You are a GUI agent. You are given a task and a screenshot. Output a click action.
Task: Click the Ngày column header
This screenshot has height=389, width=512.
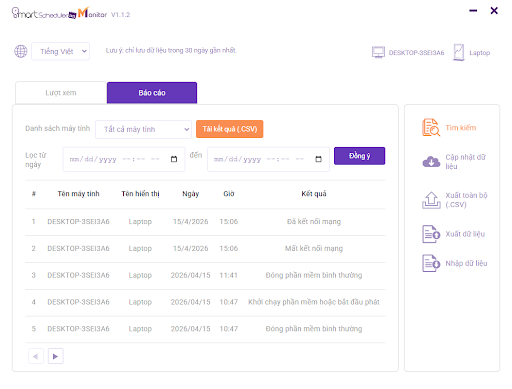(x=191, y=194)
